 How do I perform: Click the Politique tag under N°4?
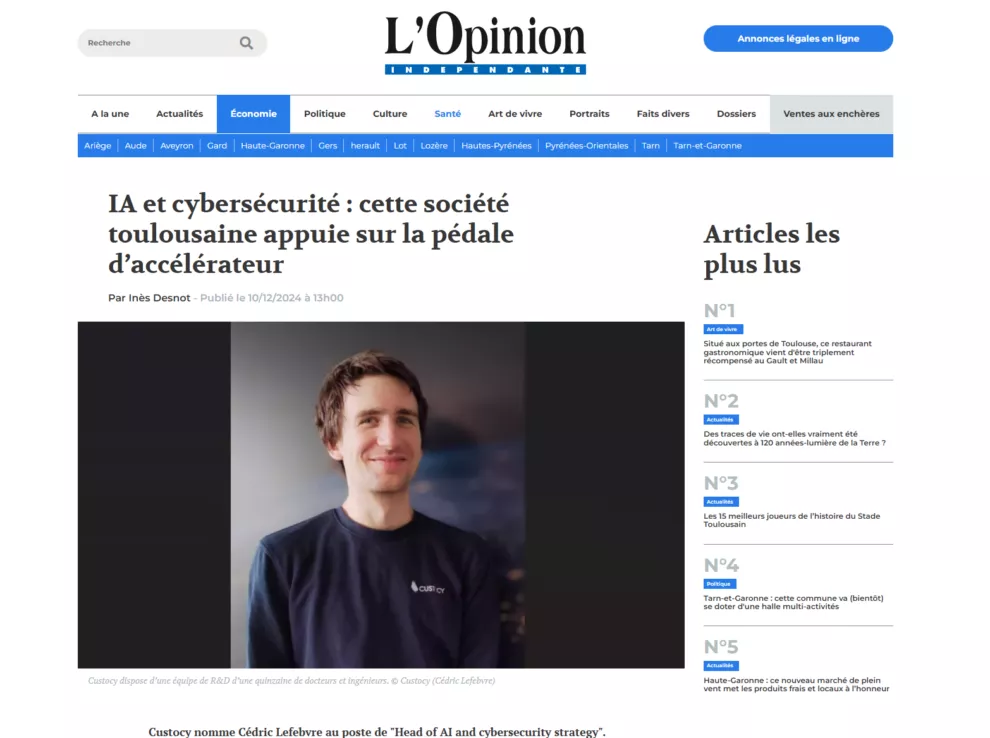[720, 584]
